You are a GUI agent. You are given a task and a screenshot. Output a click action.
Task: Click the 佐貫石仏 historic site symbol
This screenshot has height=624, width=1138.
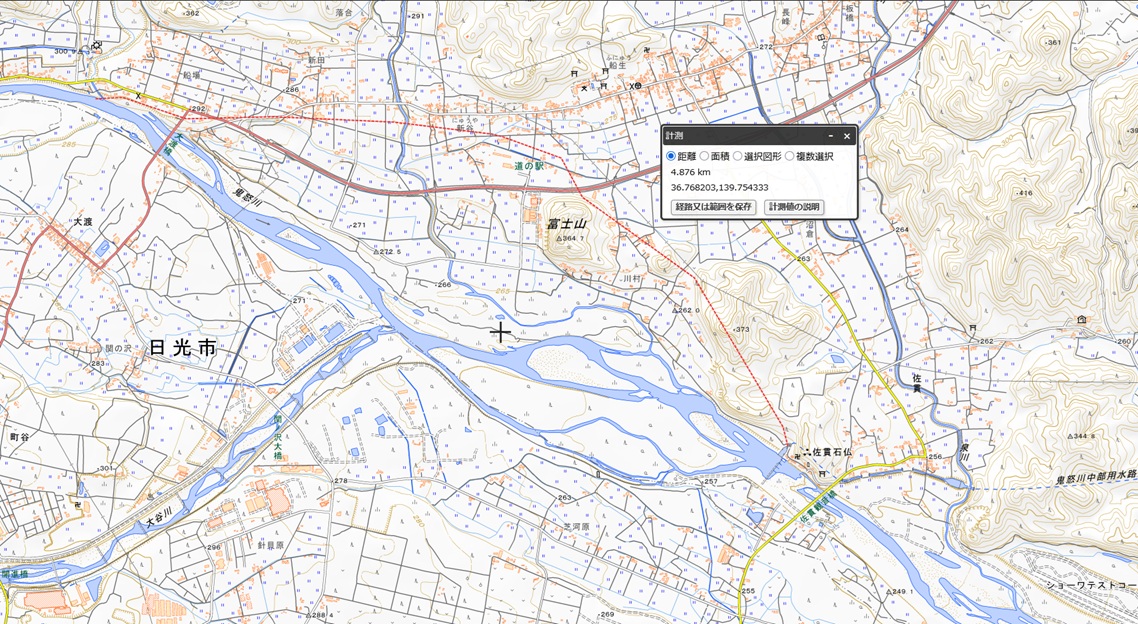point(806,452)
